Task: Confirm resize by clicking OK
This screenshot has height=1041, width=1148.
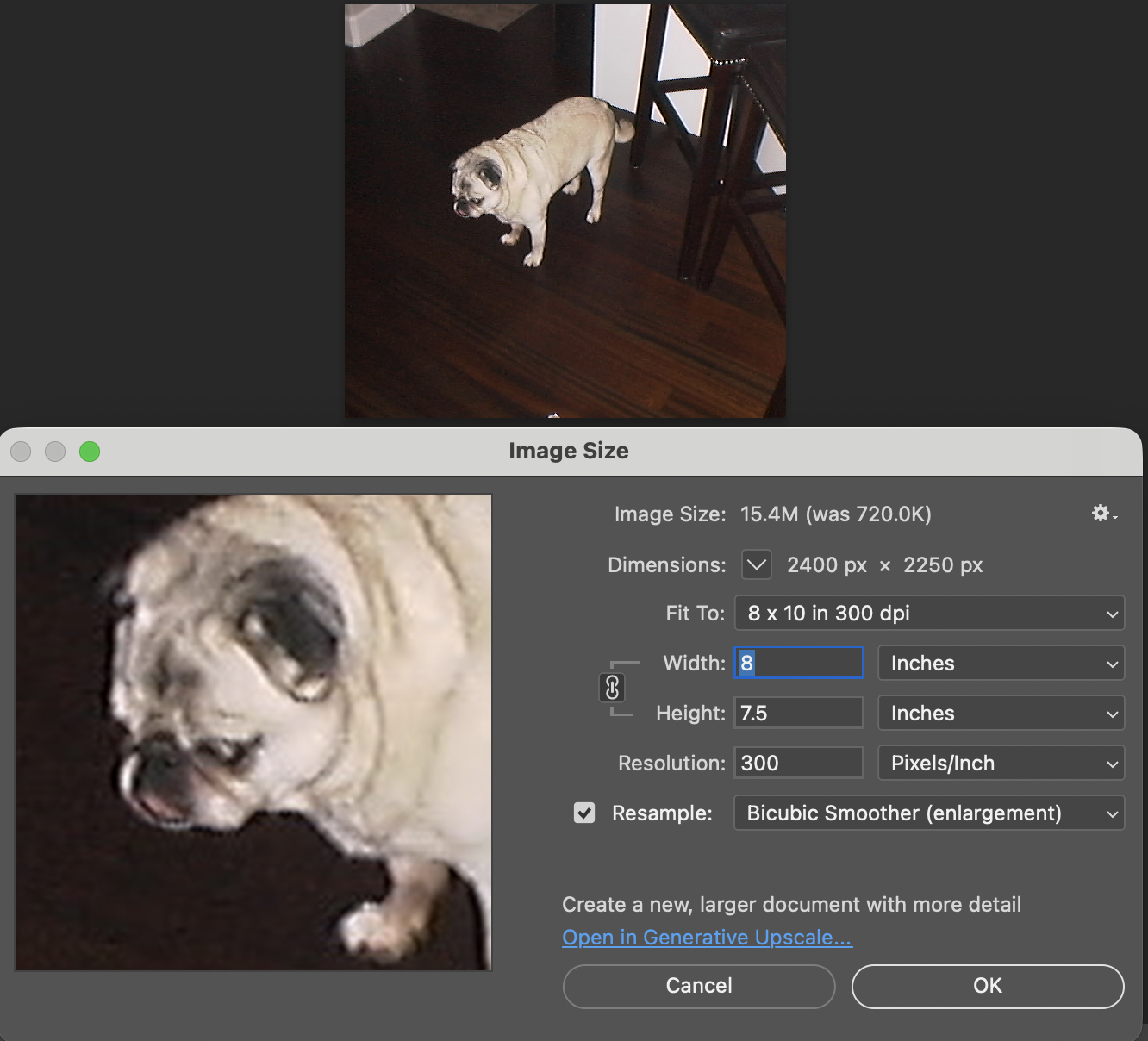Action: [987, 986]
